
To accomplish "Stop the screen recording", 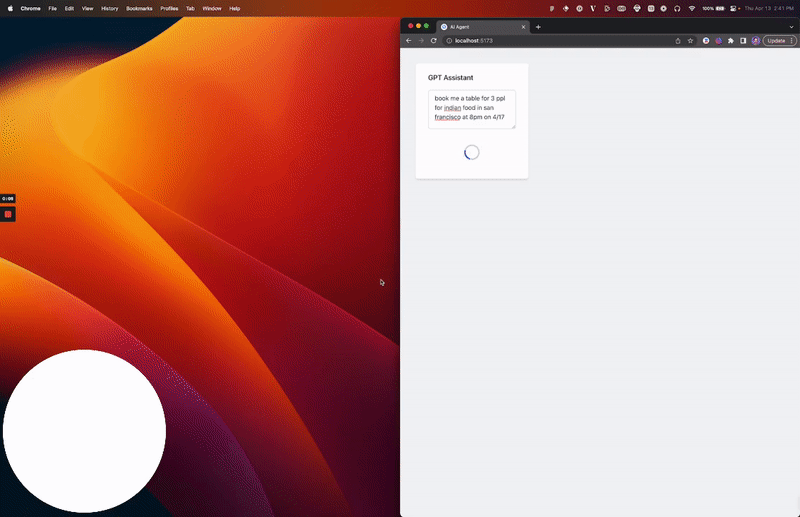I will (8, 214).
